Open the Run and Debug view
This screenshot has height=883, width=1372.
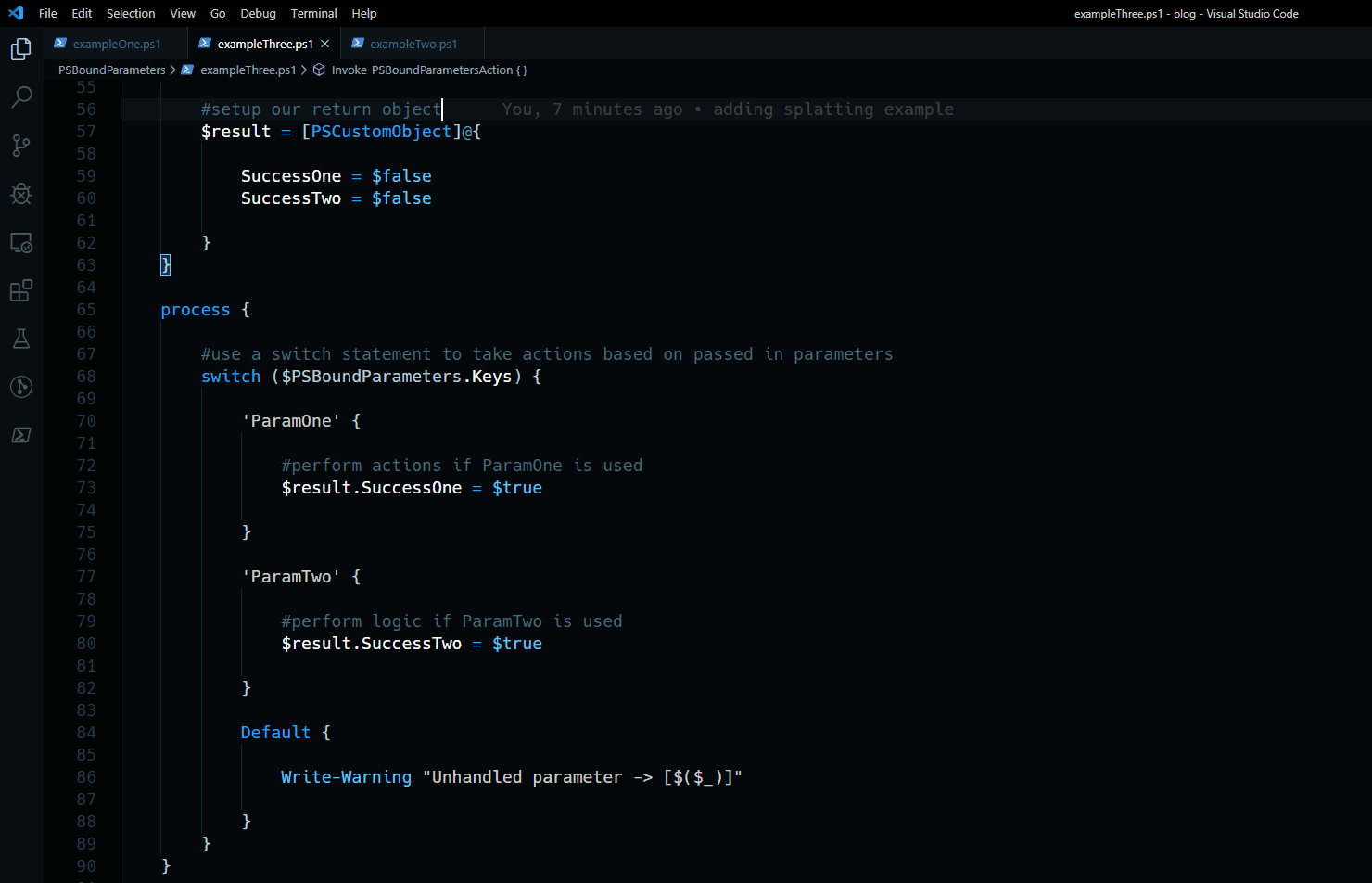pos(20,194)
